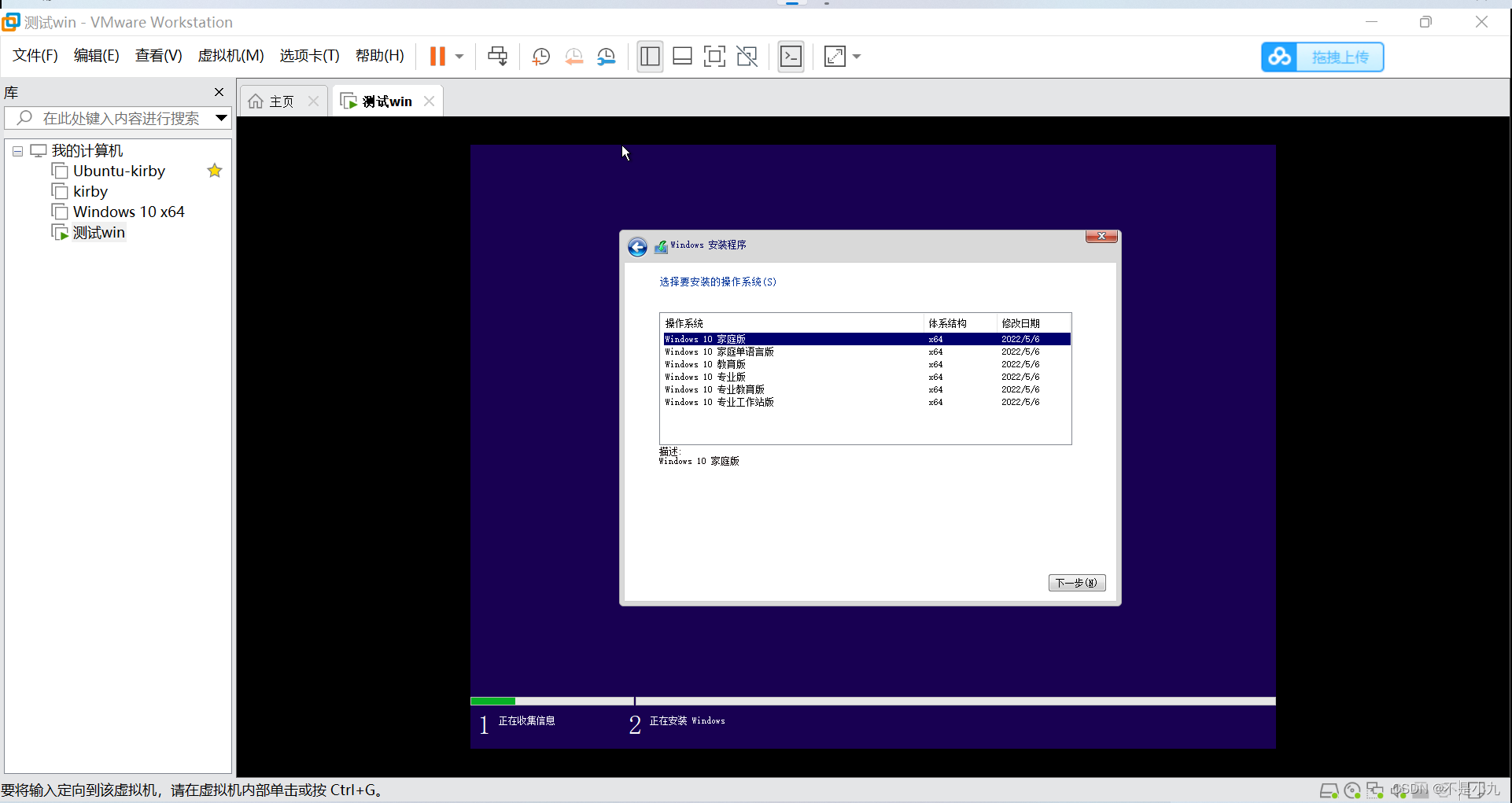This screenshot has height=803, width=1512.
Task: Select Windows 10 教育版 row
Action: (x=867, y=364)
